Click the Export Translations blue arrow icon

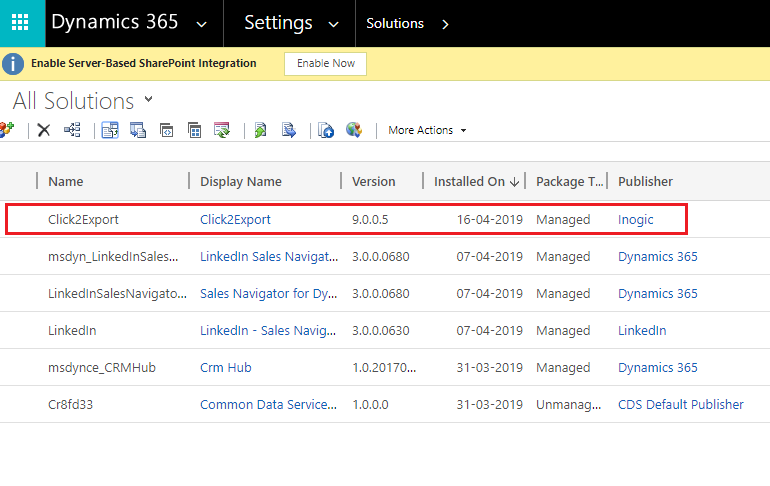289,130
